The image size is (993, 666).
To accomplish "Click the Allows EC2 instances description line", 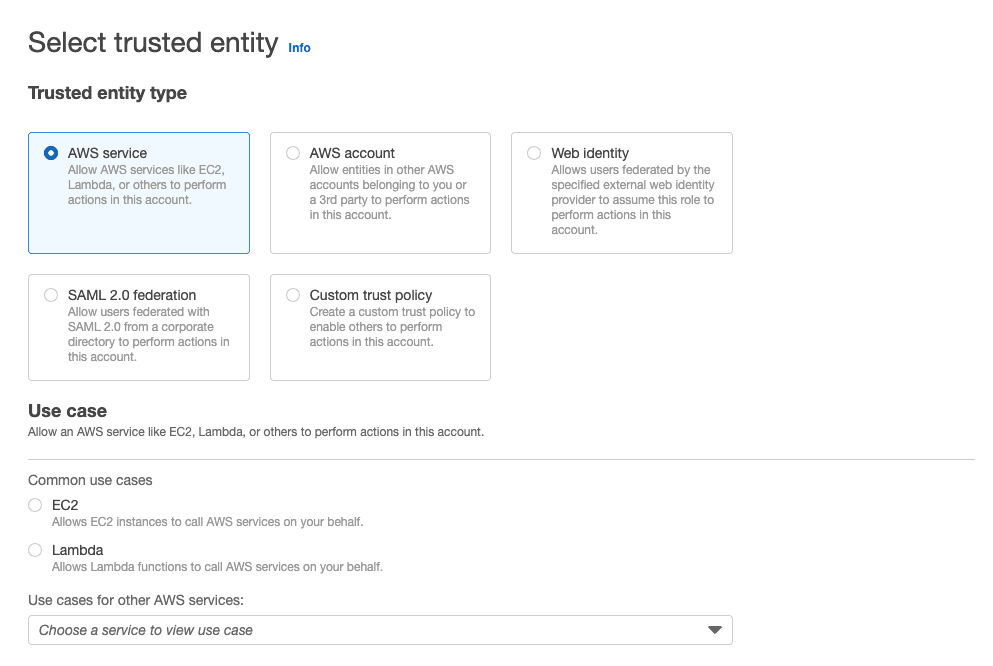I will point(207,522).
